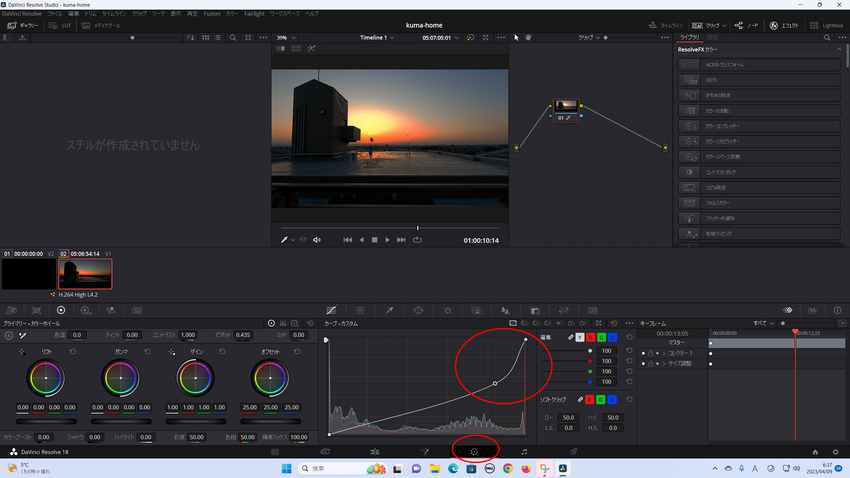Image resolution: width=850 pixels, height=478 pixels.
Task: Open the top toolbar クリップ (Clips) dropdown
Action: click(709, 25)
